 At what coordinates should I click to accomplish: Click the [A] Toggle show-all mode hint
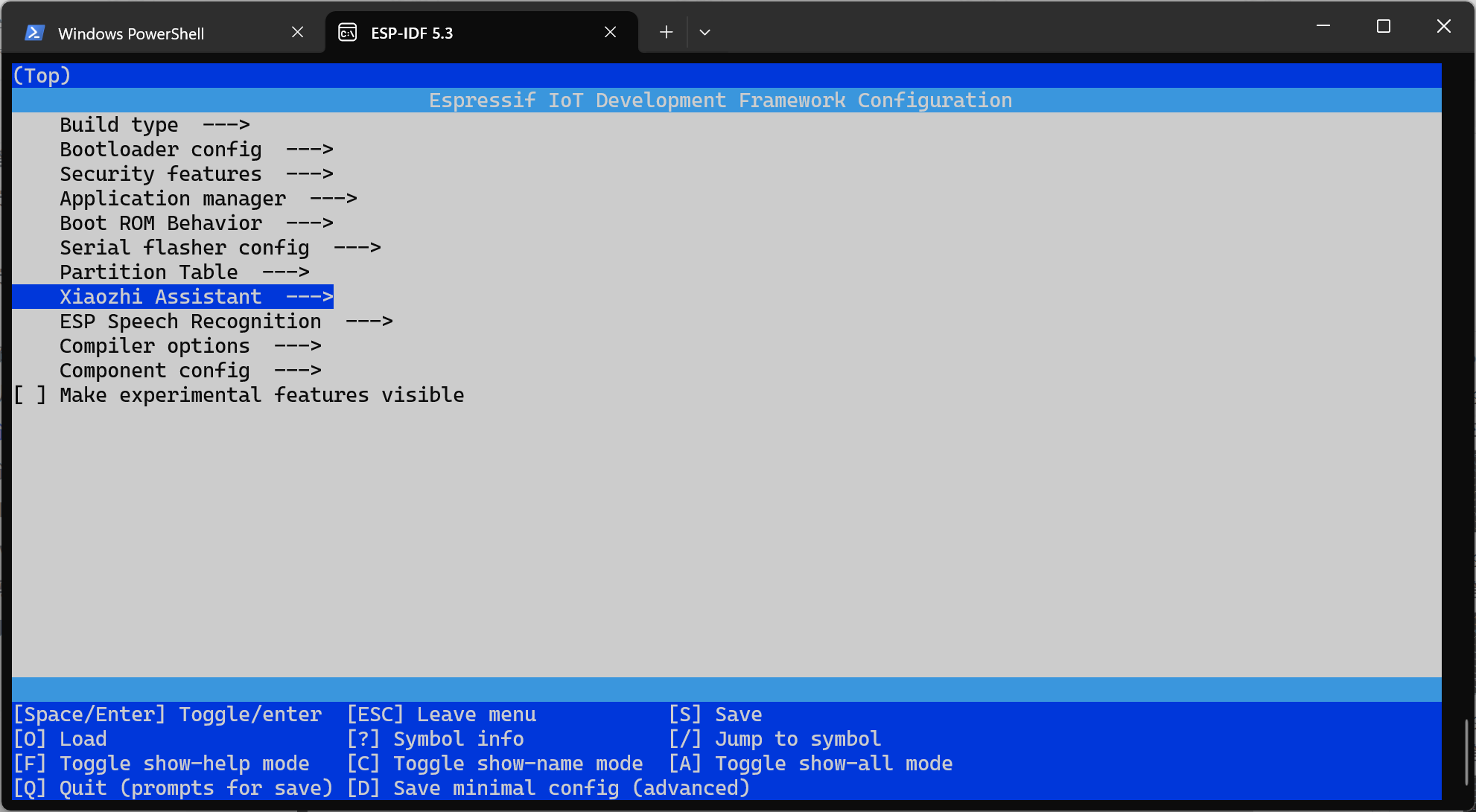810,763
